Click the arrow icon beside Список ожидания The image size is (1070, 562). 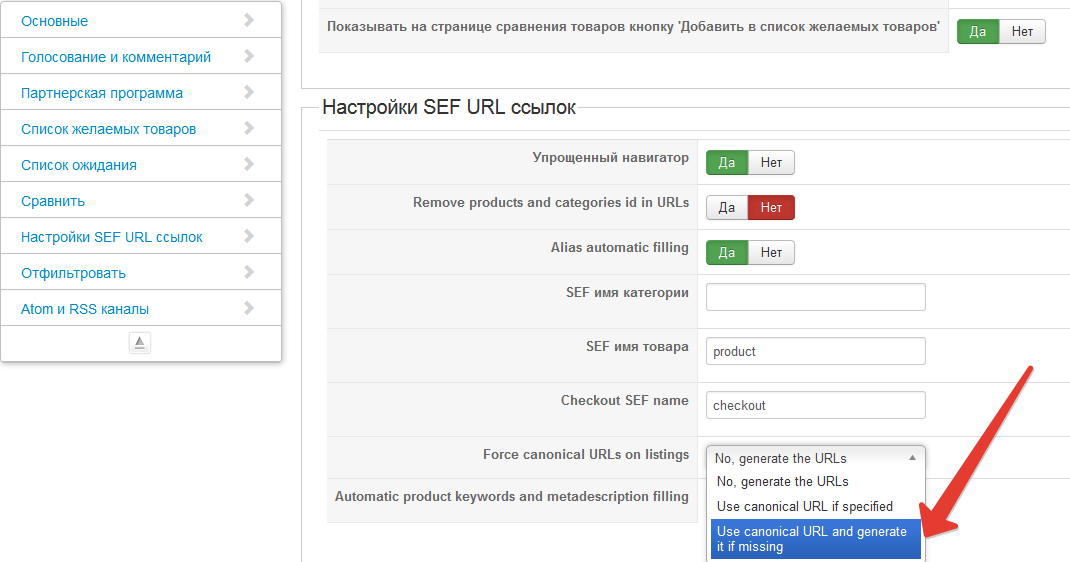pyautogui.click(x=249, y=165)
